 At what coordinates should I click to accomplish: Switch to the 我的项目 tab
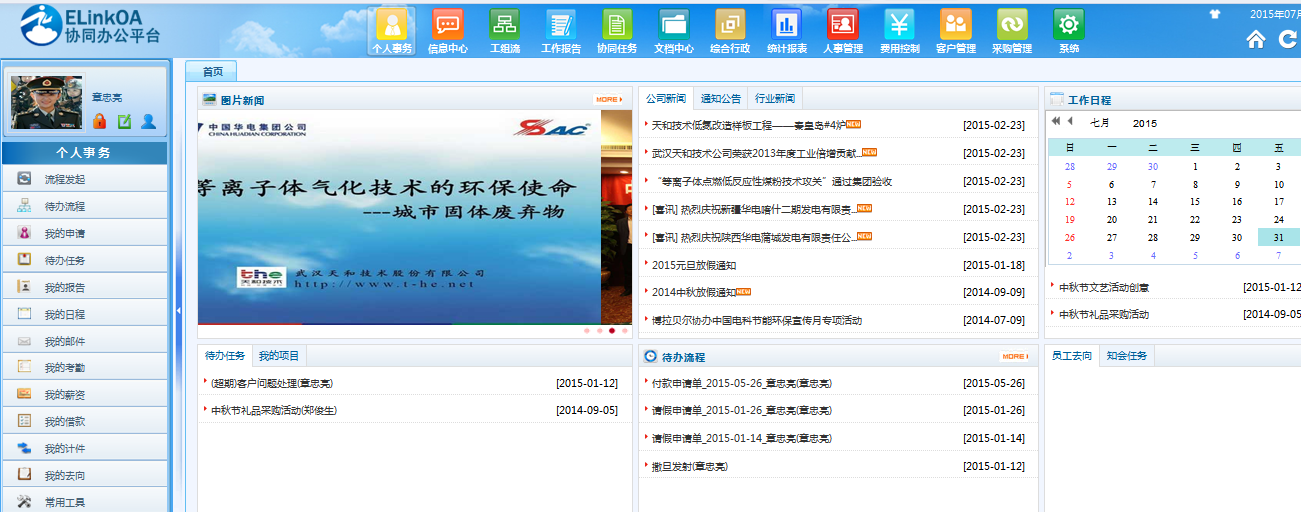coord(278,356)
